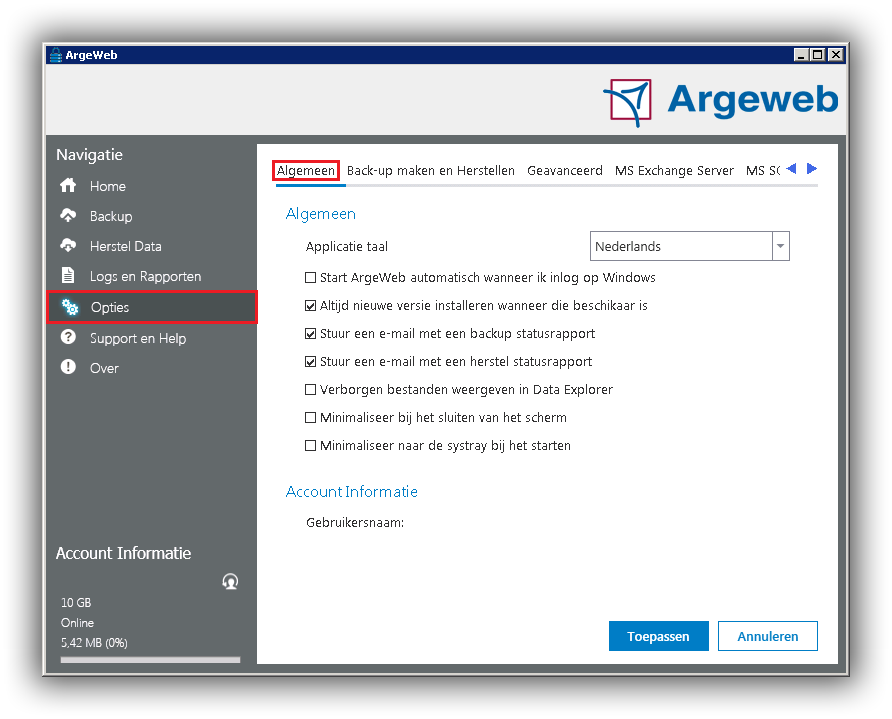The image size is (892, 719).
Task: Click the Gebruikersnaam label
Action: [355, 522]
